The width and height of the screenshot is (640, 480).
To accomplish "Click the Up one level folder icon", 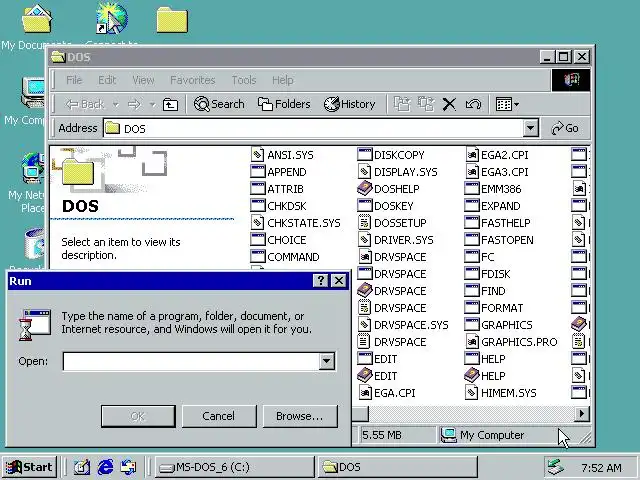I will pos(170,105).
